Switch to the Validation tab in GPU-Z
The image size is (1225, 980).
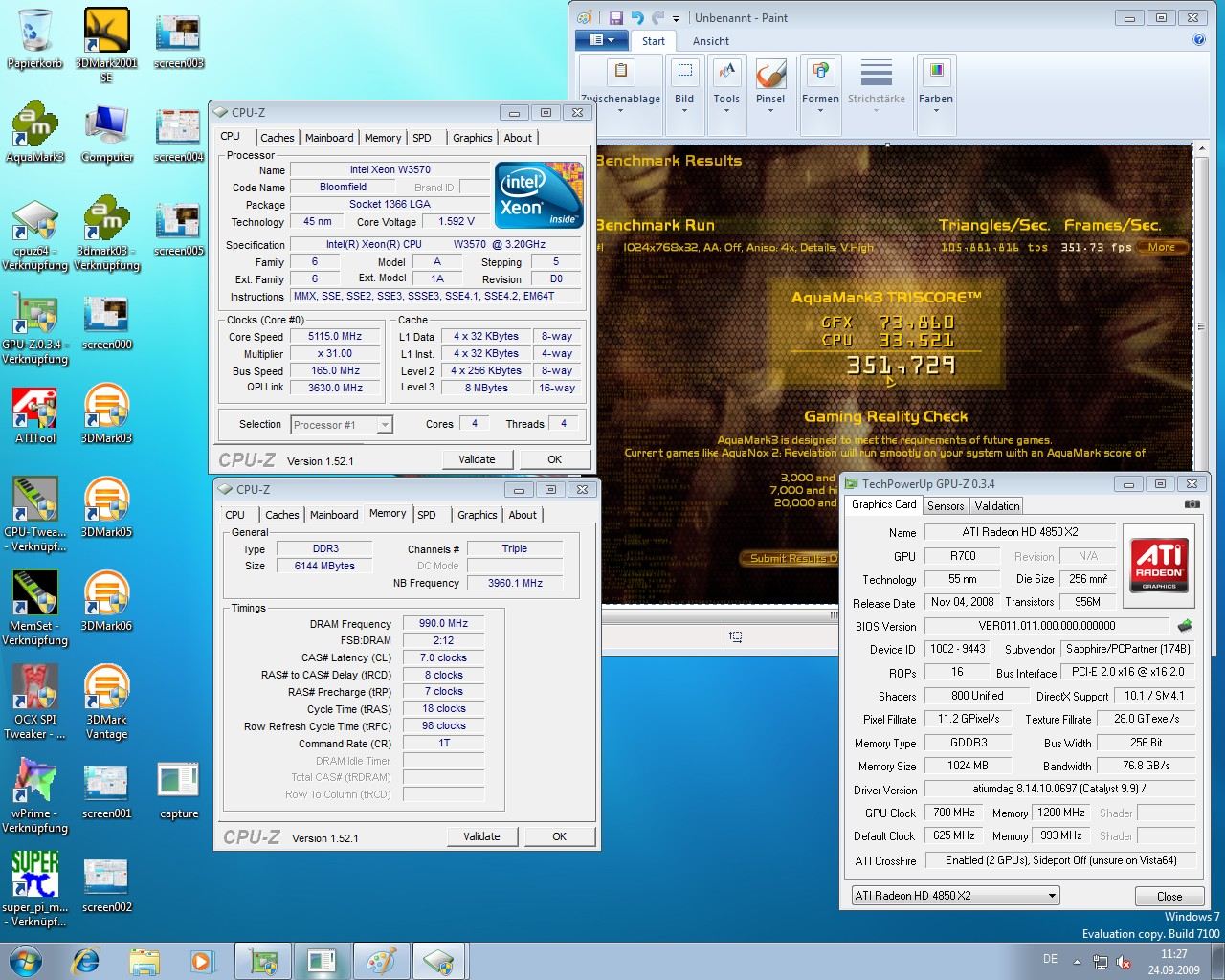pos(997,506)
